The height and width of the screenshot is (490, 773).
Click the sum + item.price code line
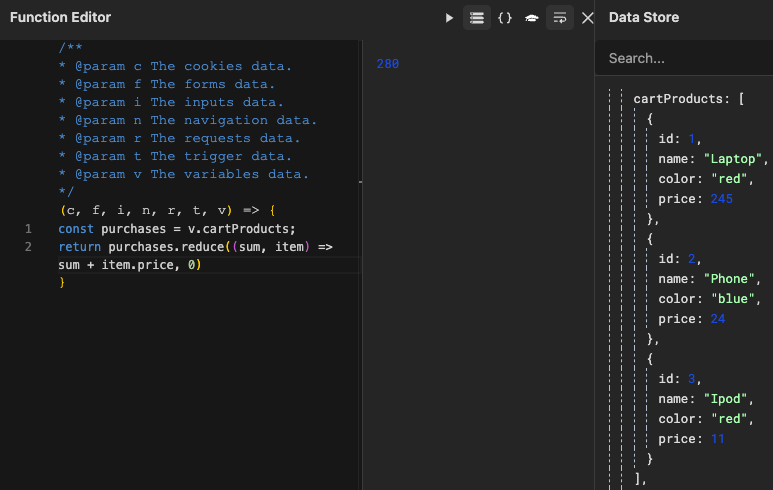pyautogui.click(x=130, y=265)
